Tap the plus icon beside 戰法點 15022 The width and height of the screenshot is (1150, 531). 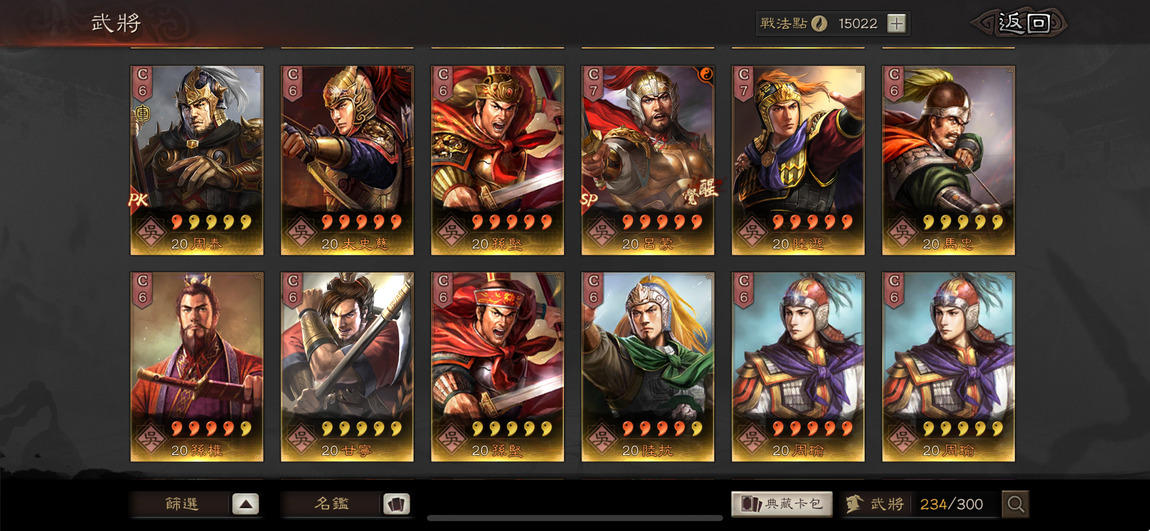coord(896,23)
